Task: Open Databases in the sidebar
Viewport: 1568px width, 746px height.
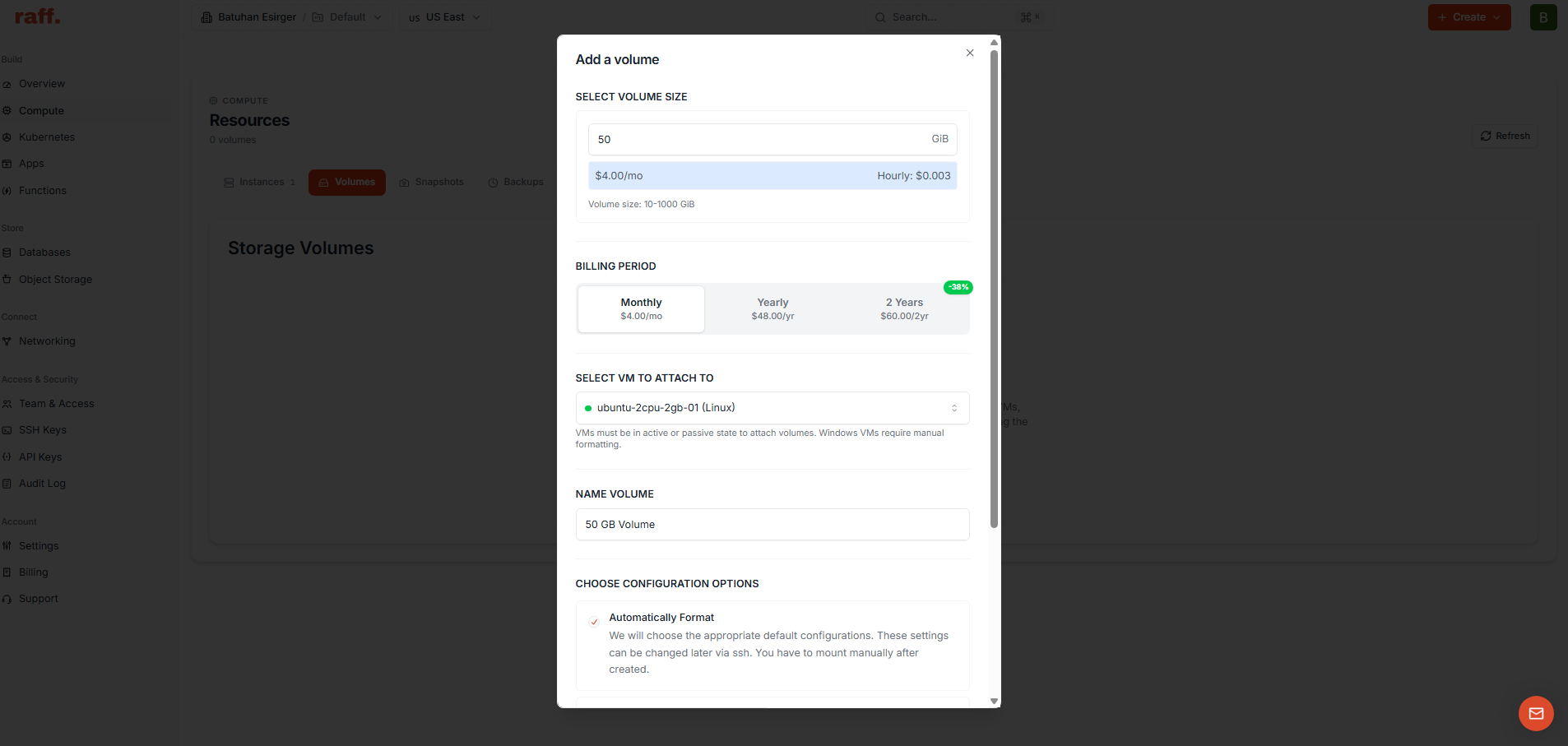Action: (44, 253)
